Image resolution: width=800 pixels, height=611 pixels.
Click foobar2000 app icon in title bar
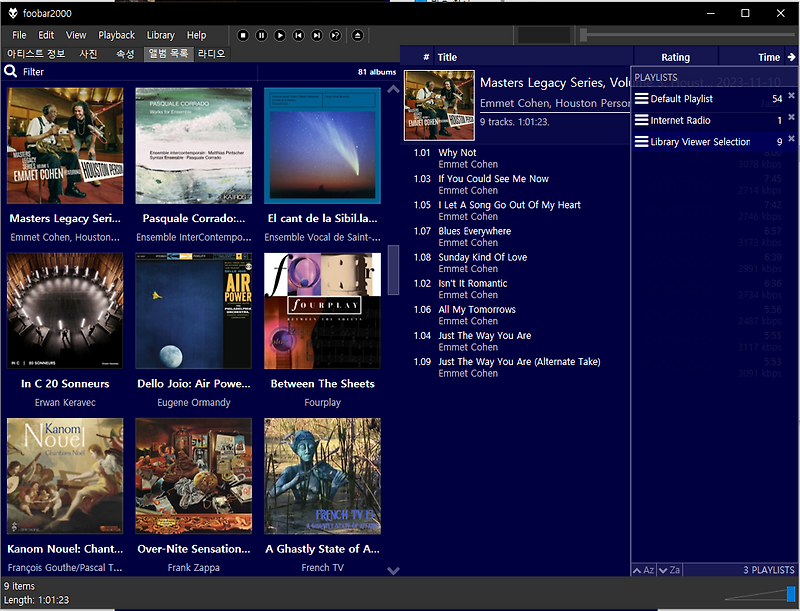[x=13, y=13]
